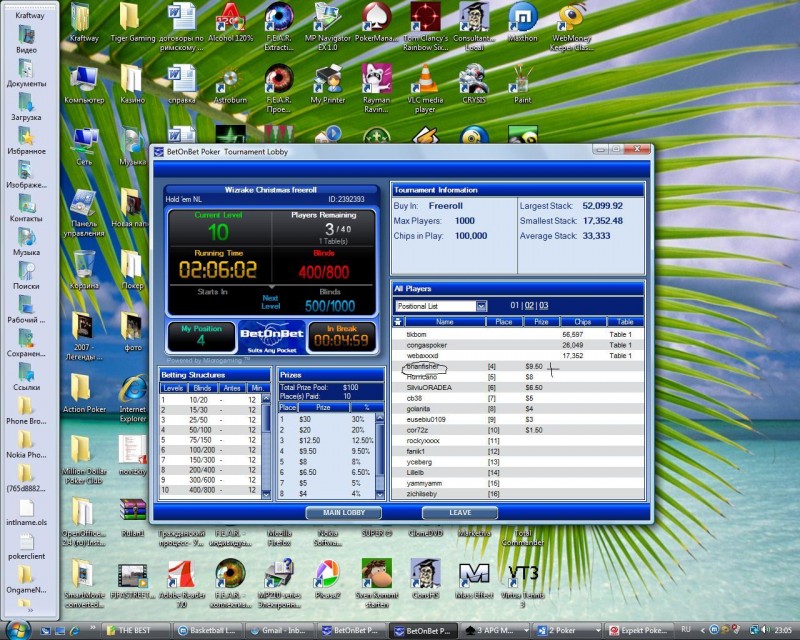
Task: Select player eusebiu0109 row
Action: point(518,419)
